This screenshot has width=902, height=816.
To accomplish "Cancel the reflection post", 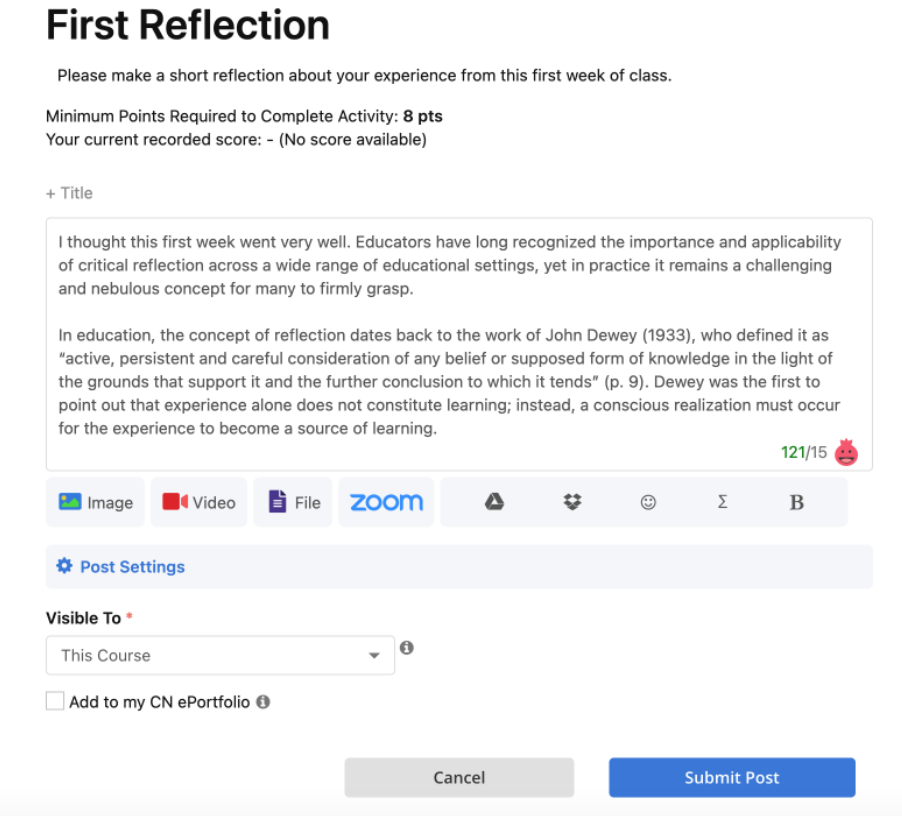I will point(459,777).
